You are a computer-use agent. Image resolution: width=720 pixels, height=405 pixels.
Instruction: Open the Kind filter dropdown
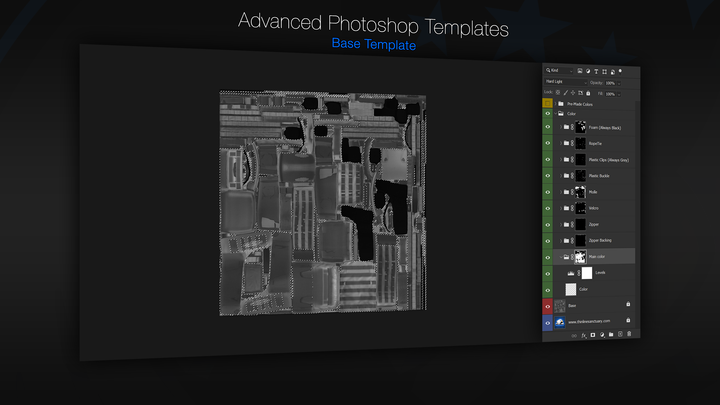pyautogui.click(x=559, y=70)
